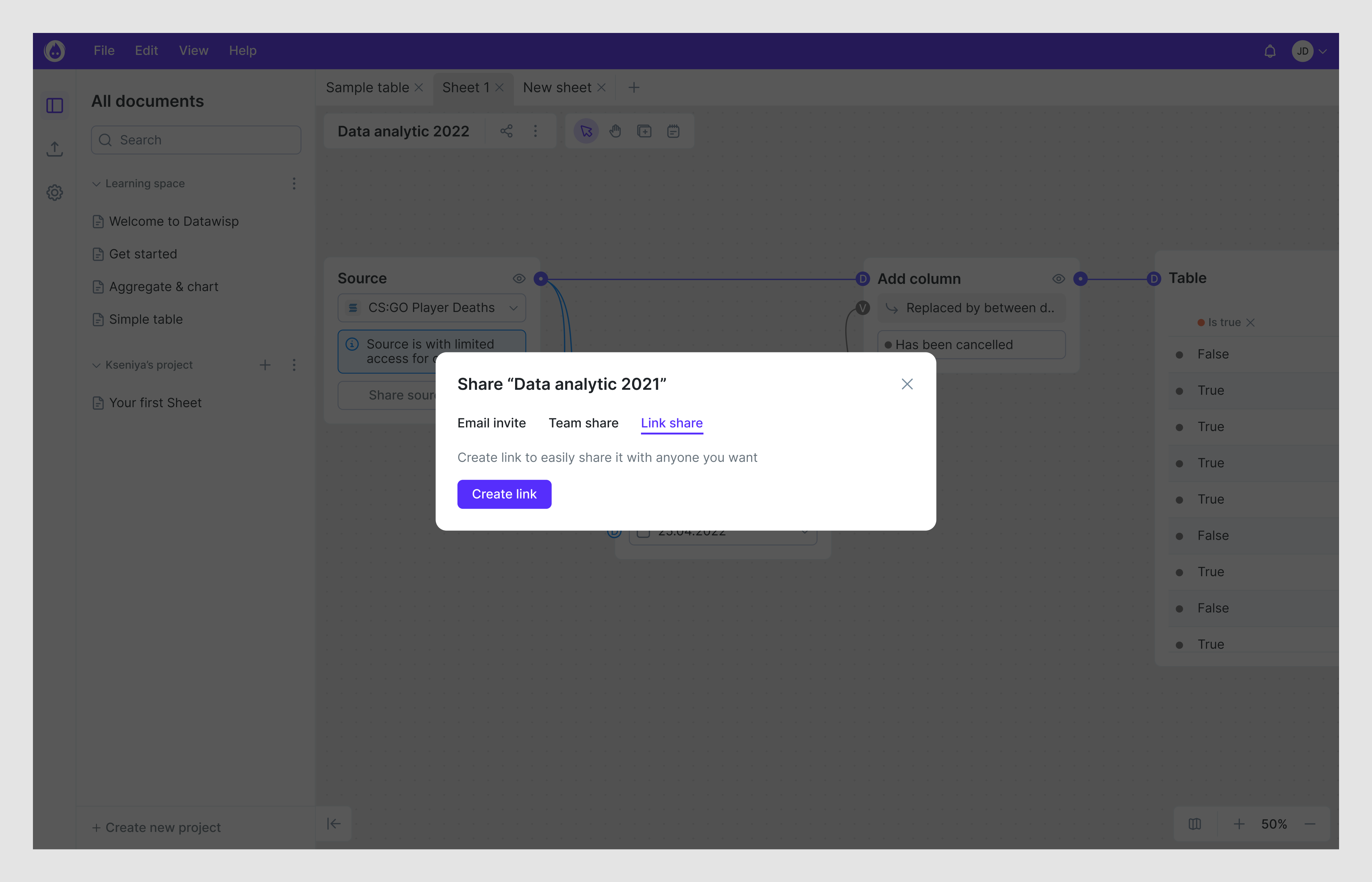Open the Get started document

[135, 254]
